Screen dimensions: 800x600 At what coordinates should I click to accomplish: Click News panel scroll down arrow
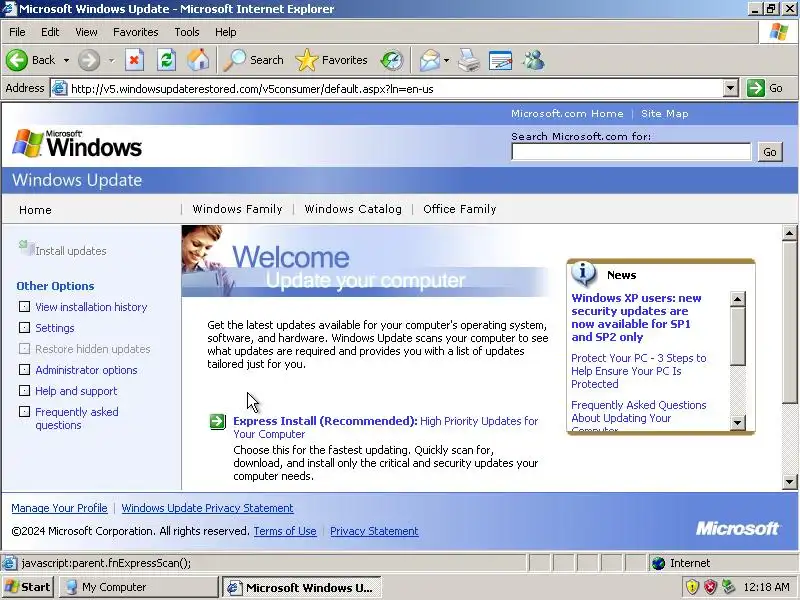[737, 422]
